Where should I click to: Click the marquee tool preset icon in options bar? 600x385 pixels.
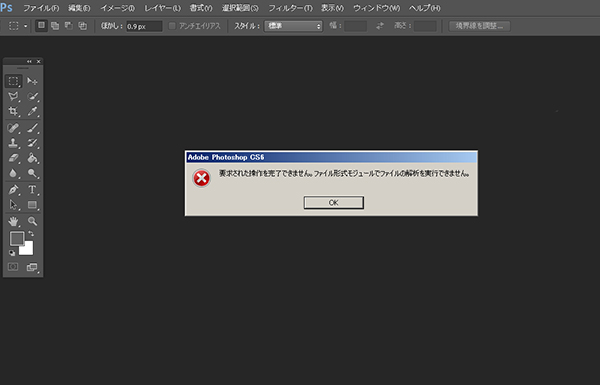tap(14, 26)
